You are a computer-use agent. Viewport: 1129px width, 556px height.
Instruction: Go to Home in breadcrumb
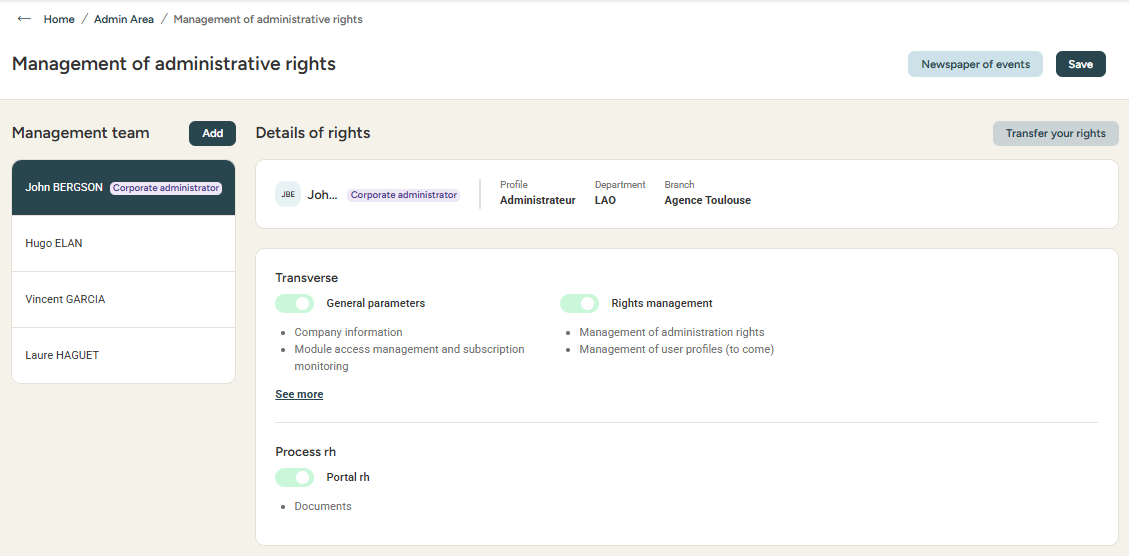tap(59, 19)
